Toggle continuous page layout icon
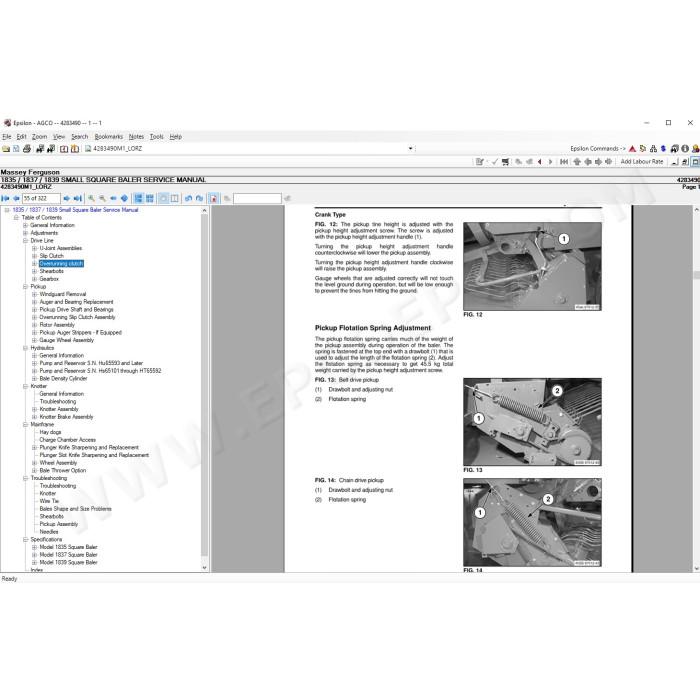 (138, 198)
